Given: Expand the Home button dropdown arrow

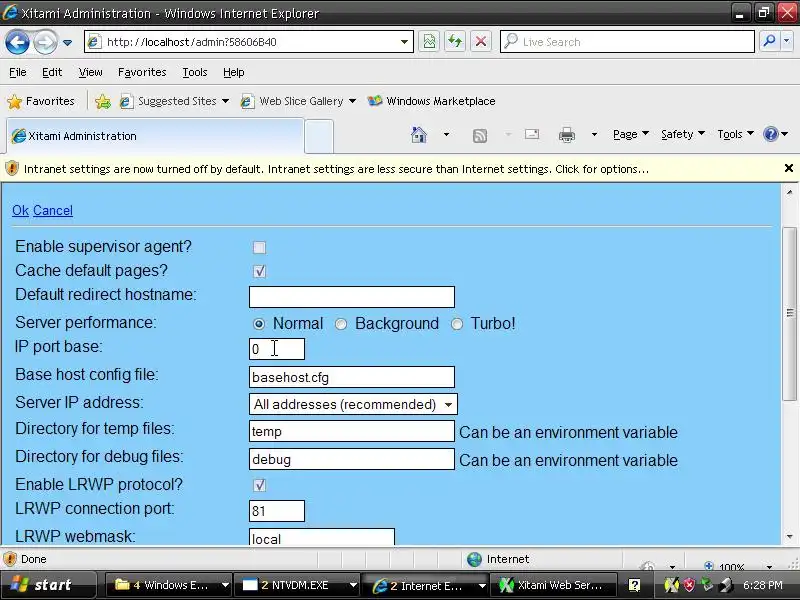Looking at the screenshot, I should click(446, 135).
